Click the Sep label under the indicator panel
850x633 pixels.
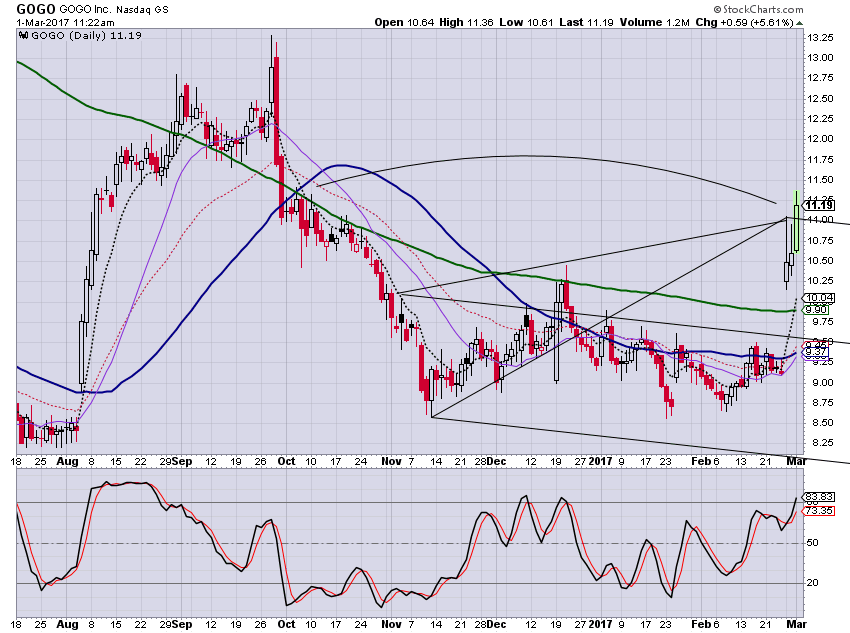click(x=182, y=624)
